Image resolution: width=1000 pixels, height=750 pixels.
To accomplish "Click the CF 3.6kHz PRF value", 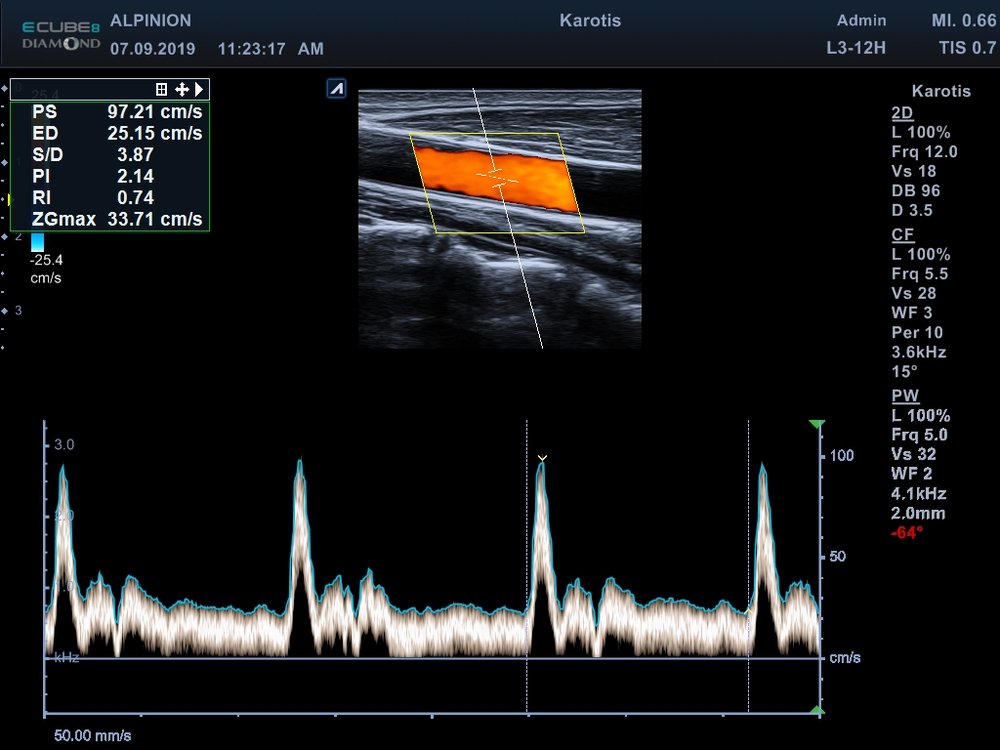I will pyautogui.click(x=918, y=352).
